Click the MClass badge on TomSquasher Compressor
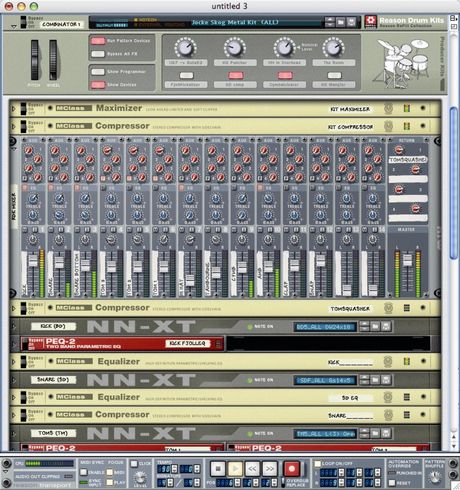Screen dimensions: 460x490 coord(74,308)
